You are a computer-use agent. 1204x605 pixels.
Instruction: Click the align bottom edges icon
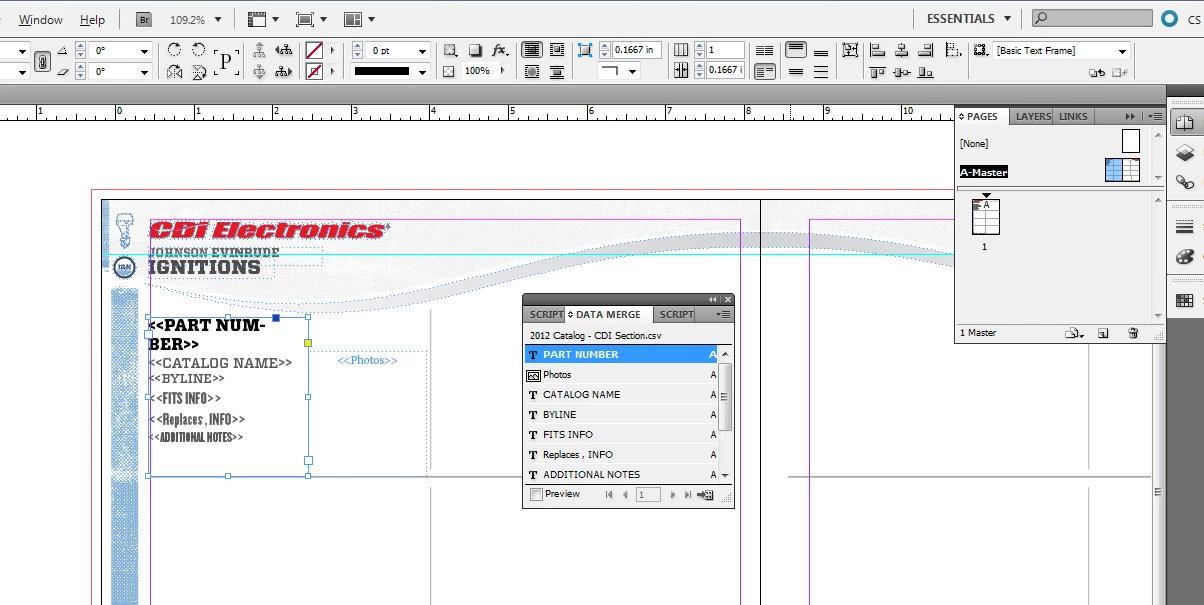click(926, 72)
